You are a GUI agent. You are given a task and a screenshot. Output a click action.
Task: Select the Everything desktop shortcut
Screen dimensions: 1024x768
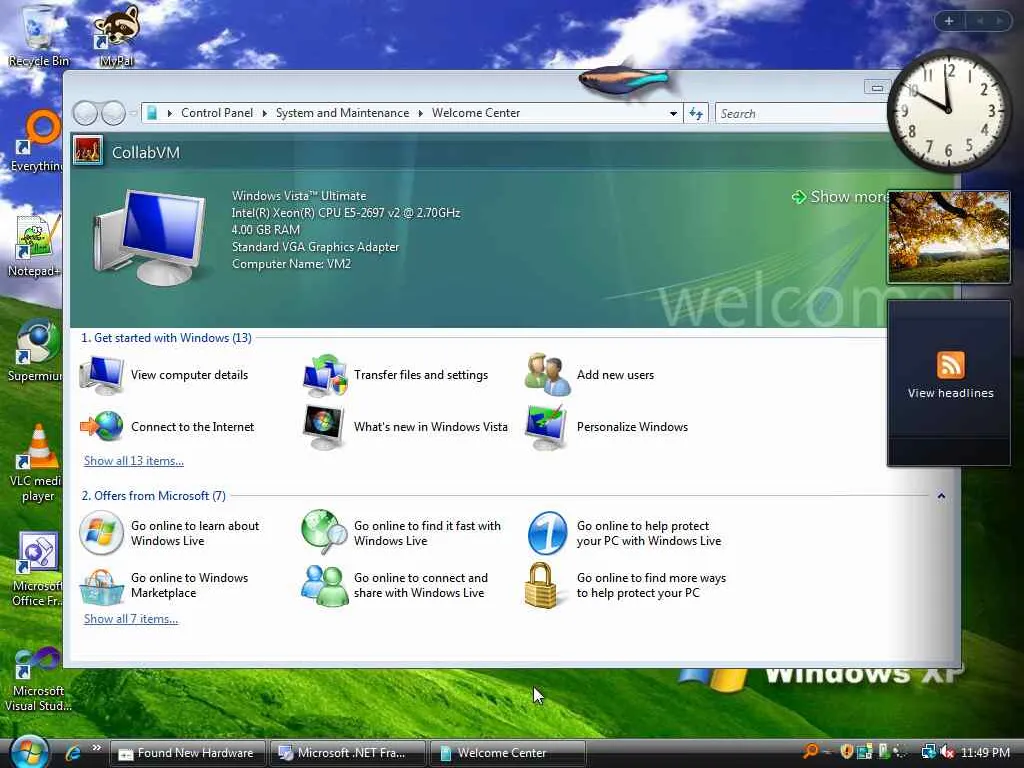(38, 140)
